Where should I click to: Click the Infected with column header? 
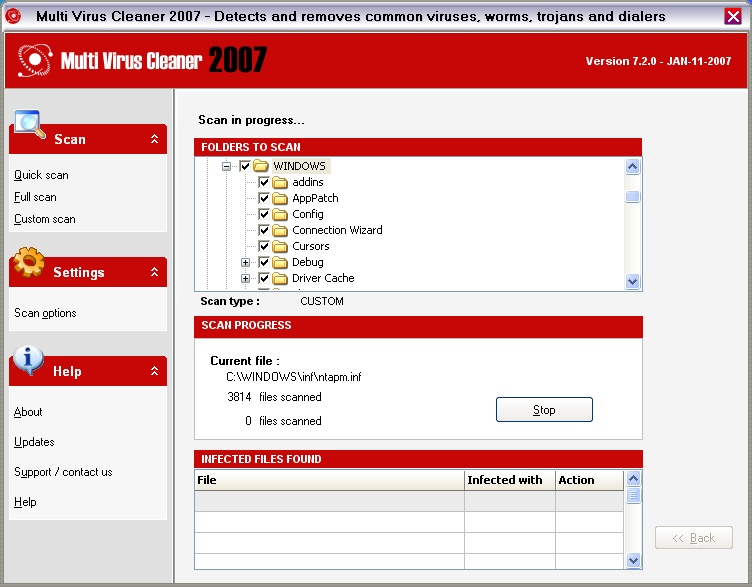[x=510, y=480]
